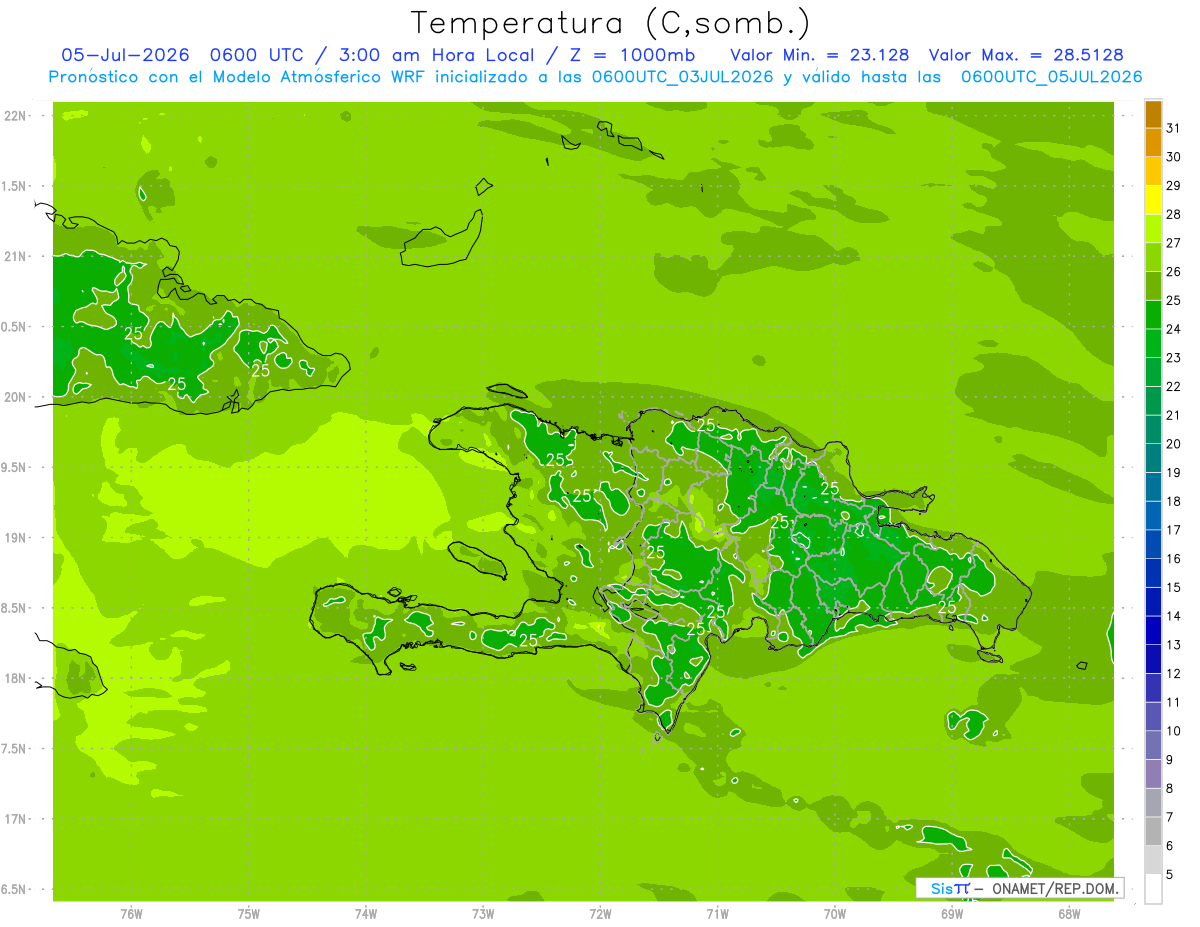Click the "68W" longitude axis label

point(1069,914)
